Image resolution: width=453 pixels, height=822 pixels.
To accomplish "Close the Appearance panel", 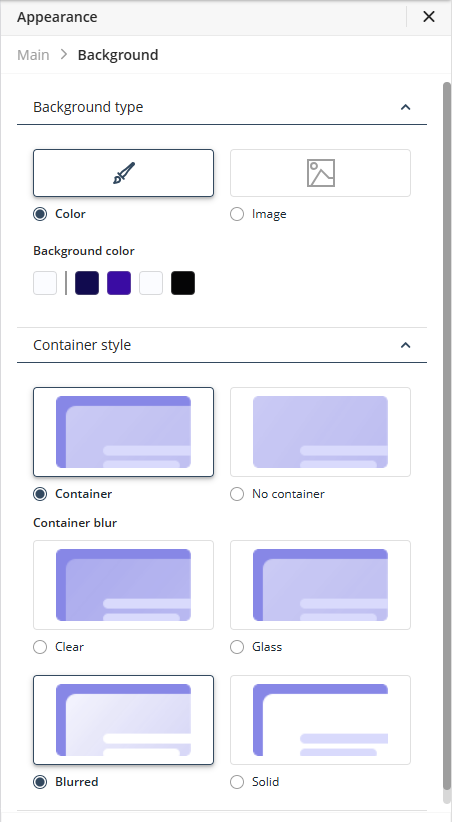I will [429, 17].
